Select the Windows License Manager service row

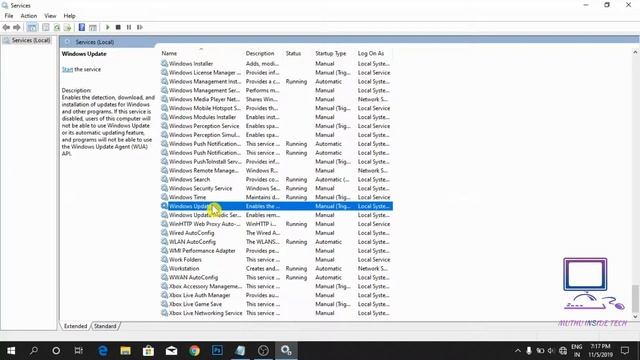[276, 73]
